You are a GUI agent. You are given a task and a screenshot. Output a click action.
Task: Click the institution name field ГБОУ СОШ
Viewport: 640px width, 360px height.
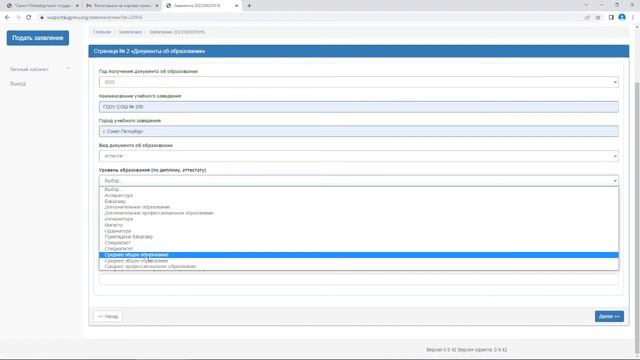[358, 107]
